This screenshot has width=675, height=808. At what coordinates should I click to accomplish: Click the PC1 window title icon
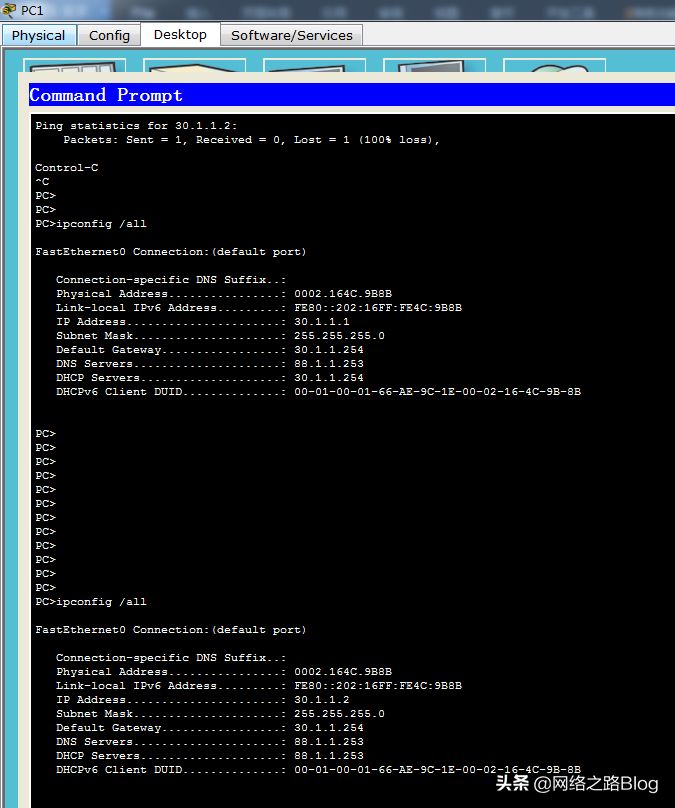tap(9, 10)
